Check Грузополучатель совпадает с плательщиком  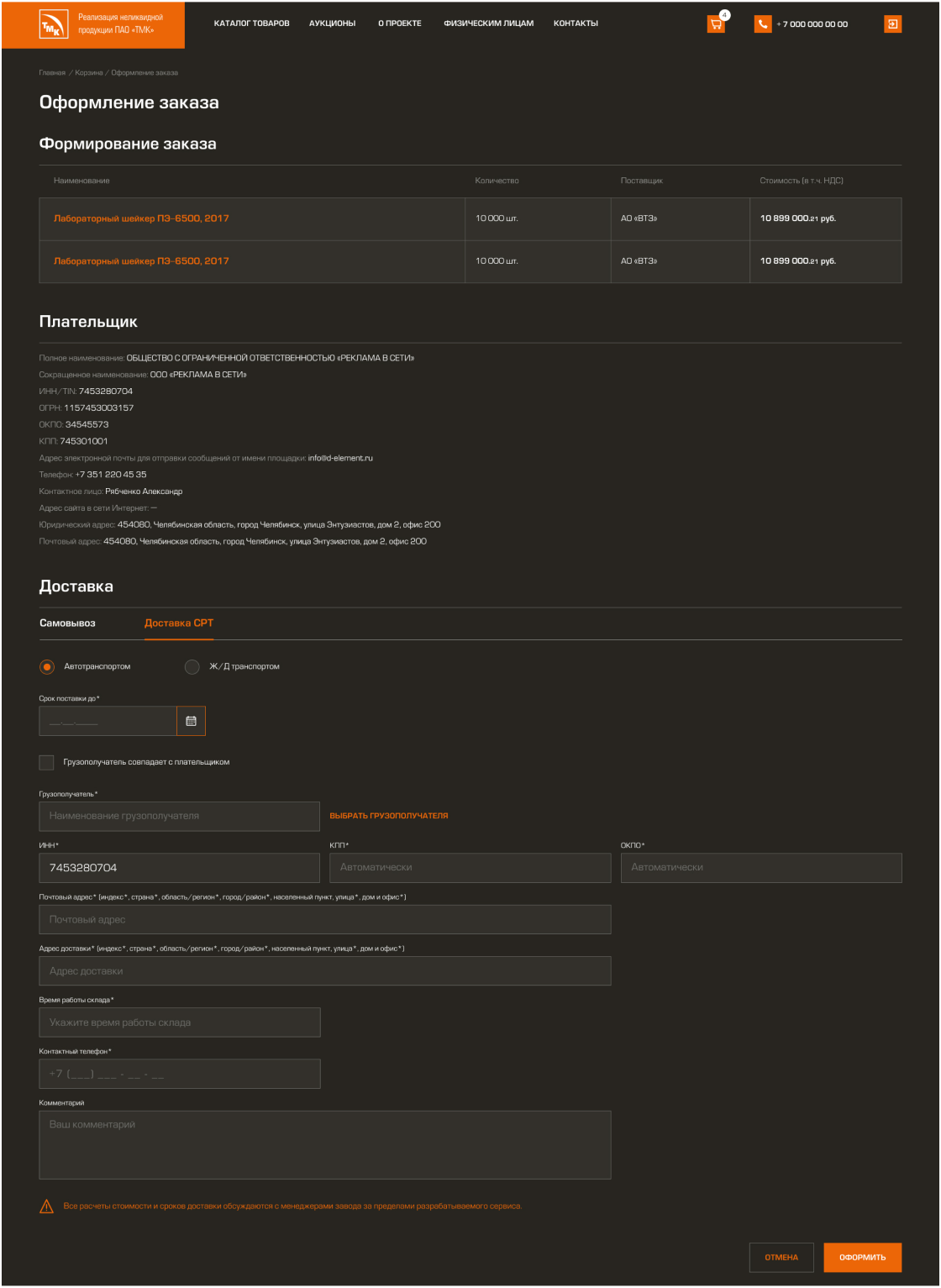point(47,762)
